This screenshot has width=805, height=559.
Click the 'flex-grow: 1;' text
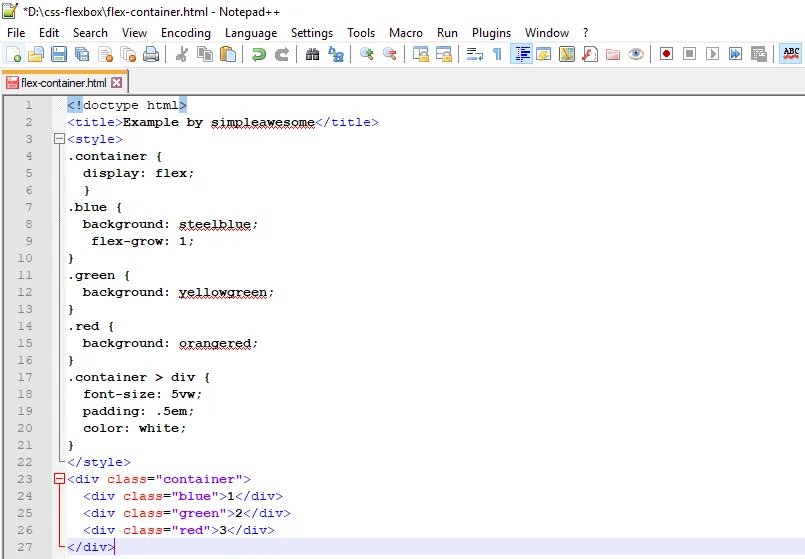pos(143,241)
